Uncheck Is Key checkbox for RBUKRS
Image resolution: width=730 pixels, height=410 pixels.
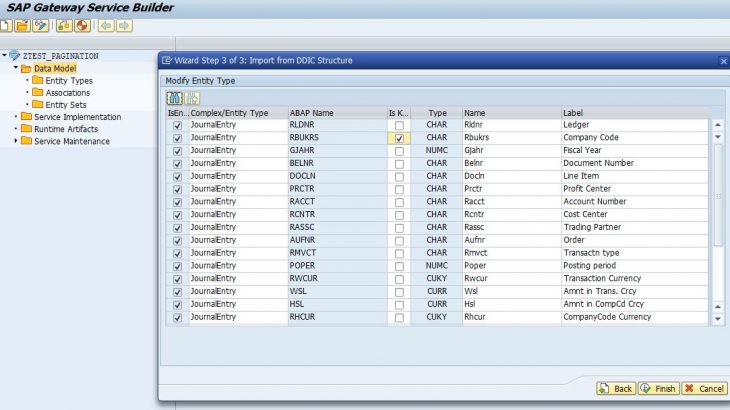coord(399,138)
